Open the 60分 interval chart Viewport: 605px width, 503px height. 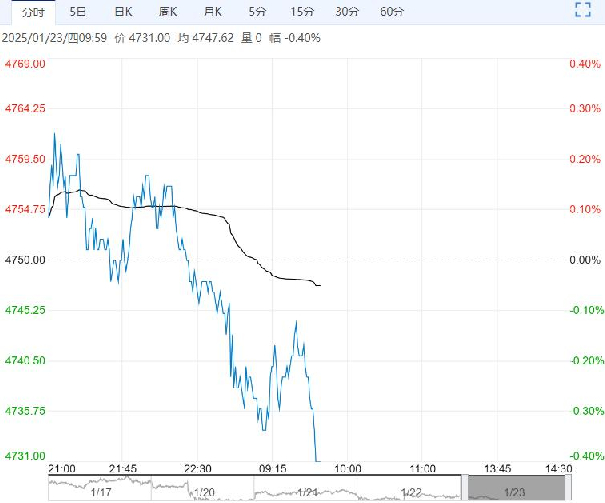click(x=393, y=12)
